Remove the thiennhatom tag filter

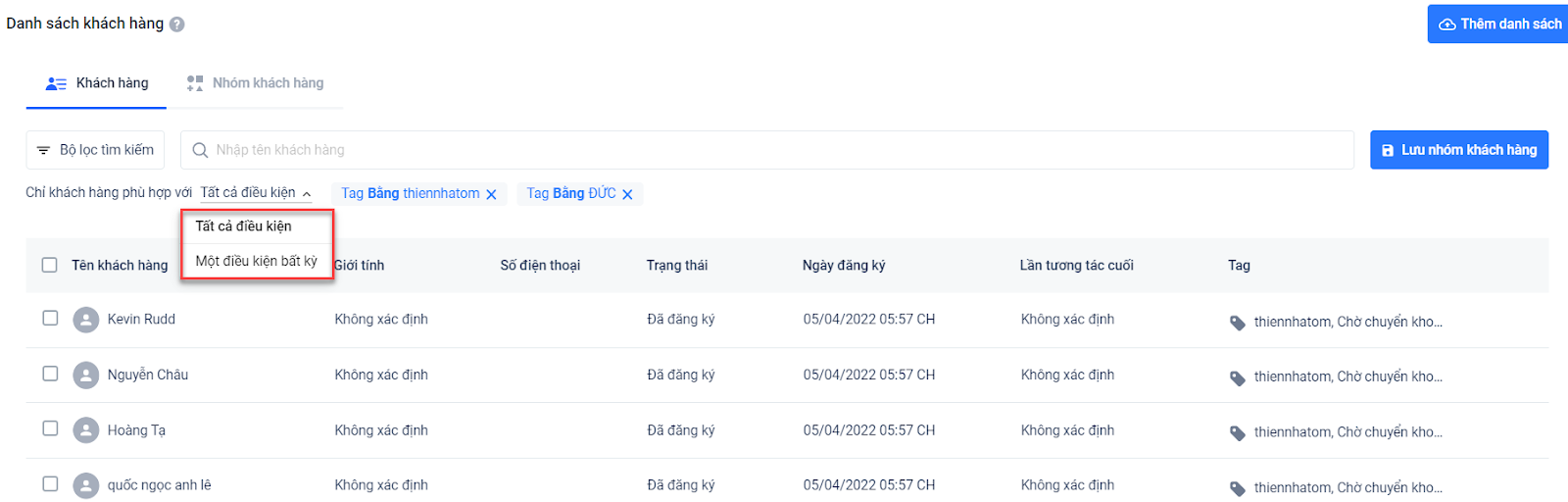[491, 194]
